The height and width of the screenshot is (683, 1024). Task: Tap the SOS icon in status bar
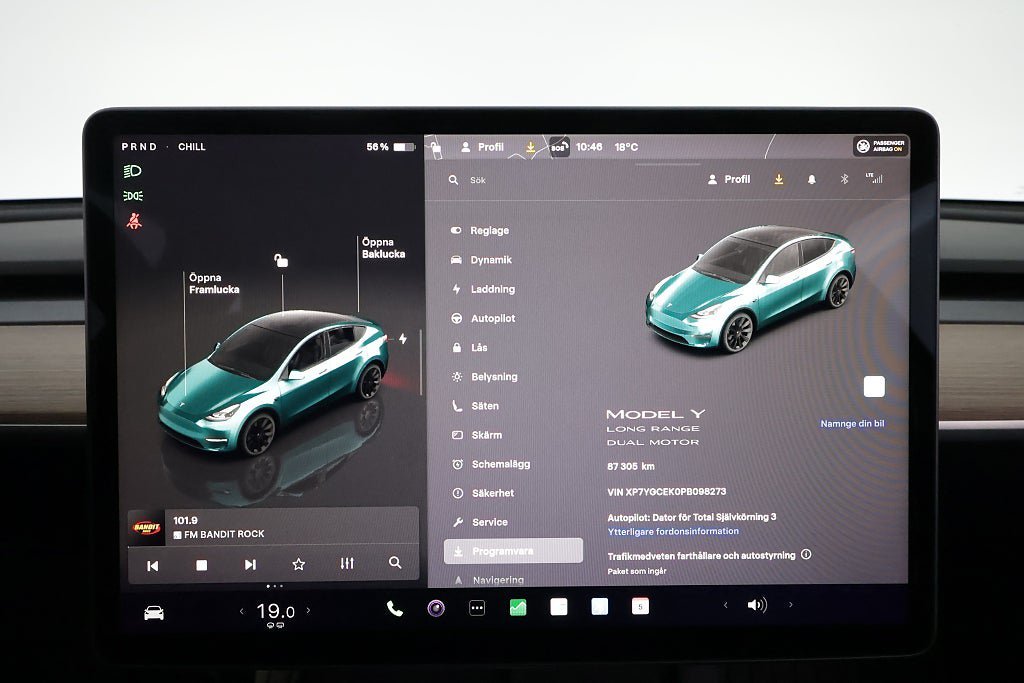[558, 147]
